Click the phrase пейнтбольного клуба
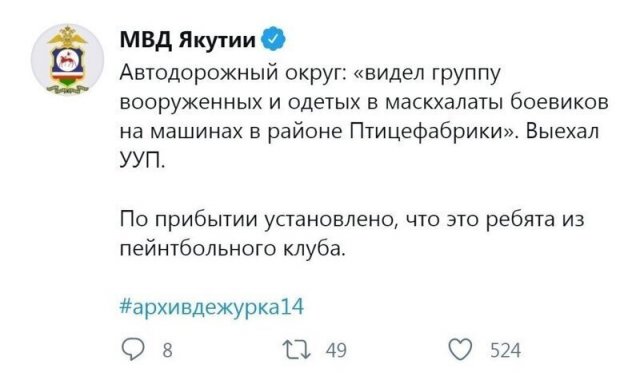Screen dimensions: 640x380 (x=233, y=249)
